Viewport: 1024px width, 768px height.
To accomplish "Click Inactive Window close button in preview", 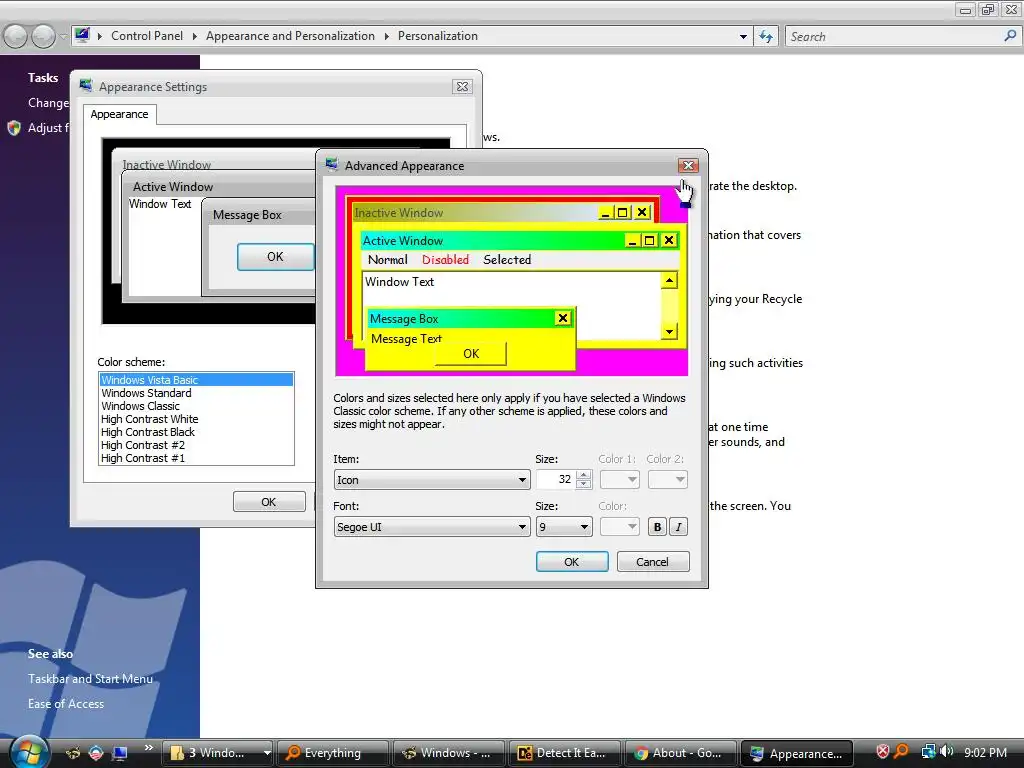I will coord(642,213).
